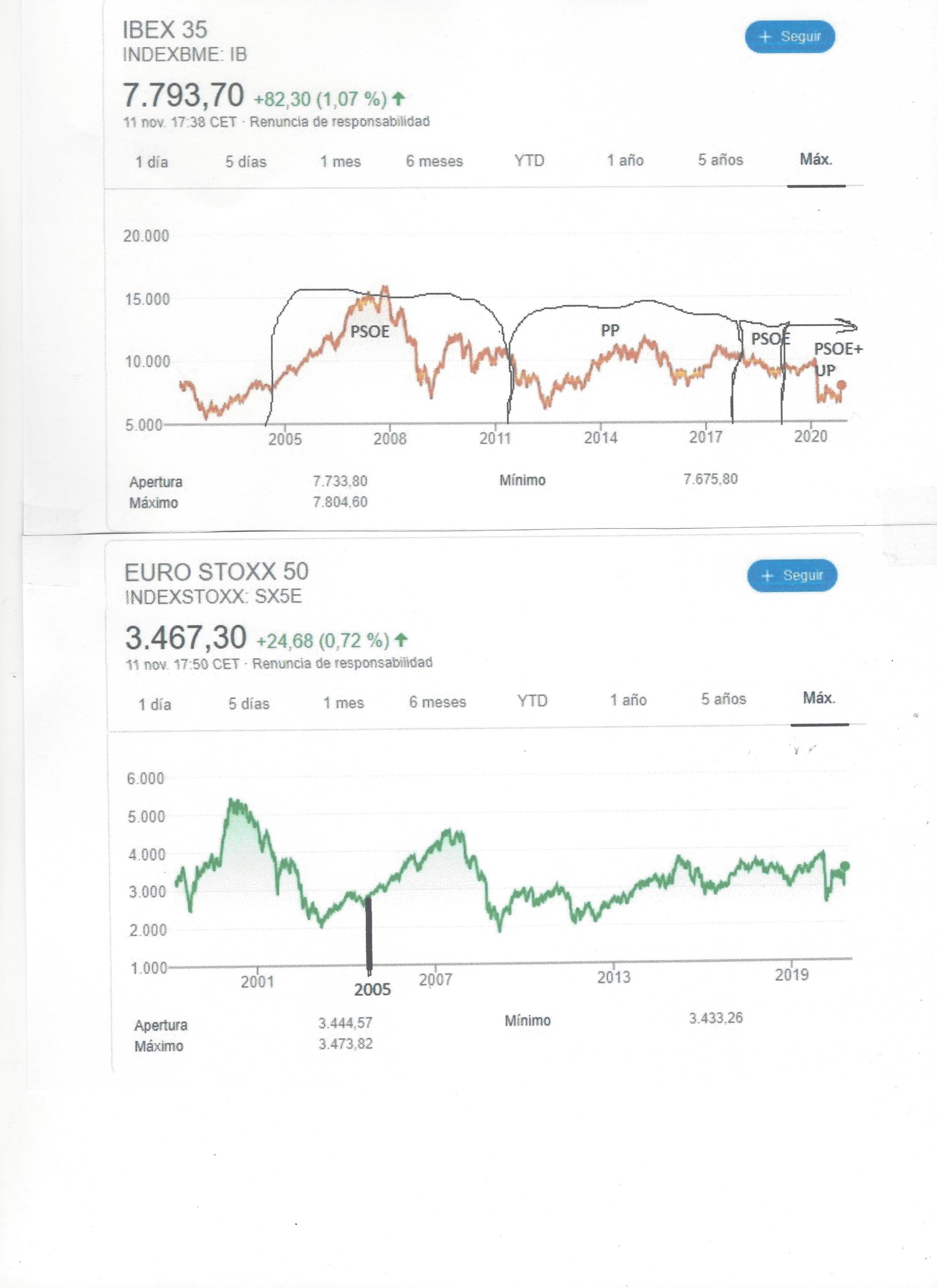Select 'Máx.' tab on IBEX 35 chart
The height and width of the screenshot is (1288, 937).
click(816, 160)
